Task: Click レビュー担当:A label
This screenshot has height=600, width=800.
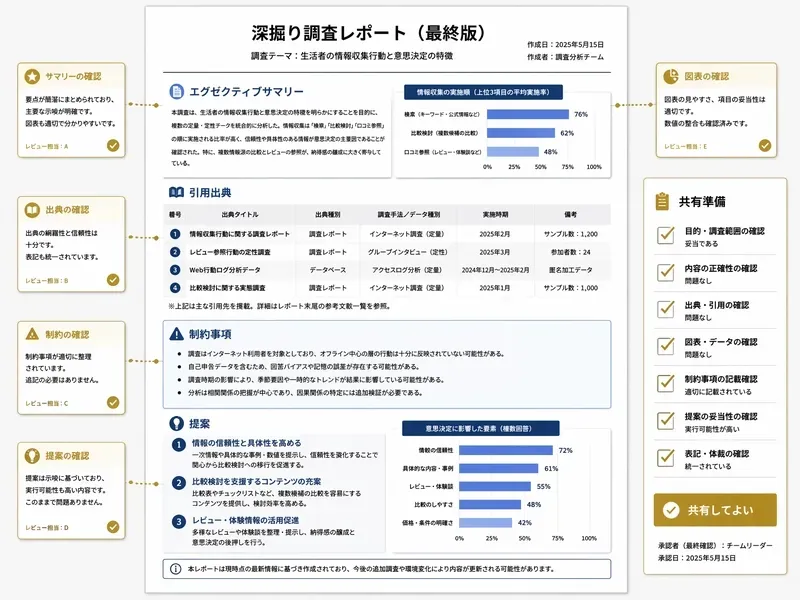Action: (x=47, y=146)
